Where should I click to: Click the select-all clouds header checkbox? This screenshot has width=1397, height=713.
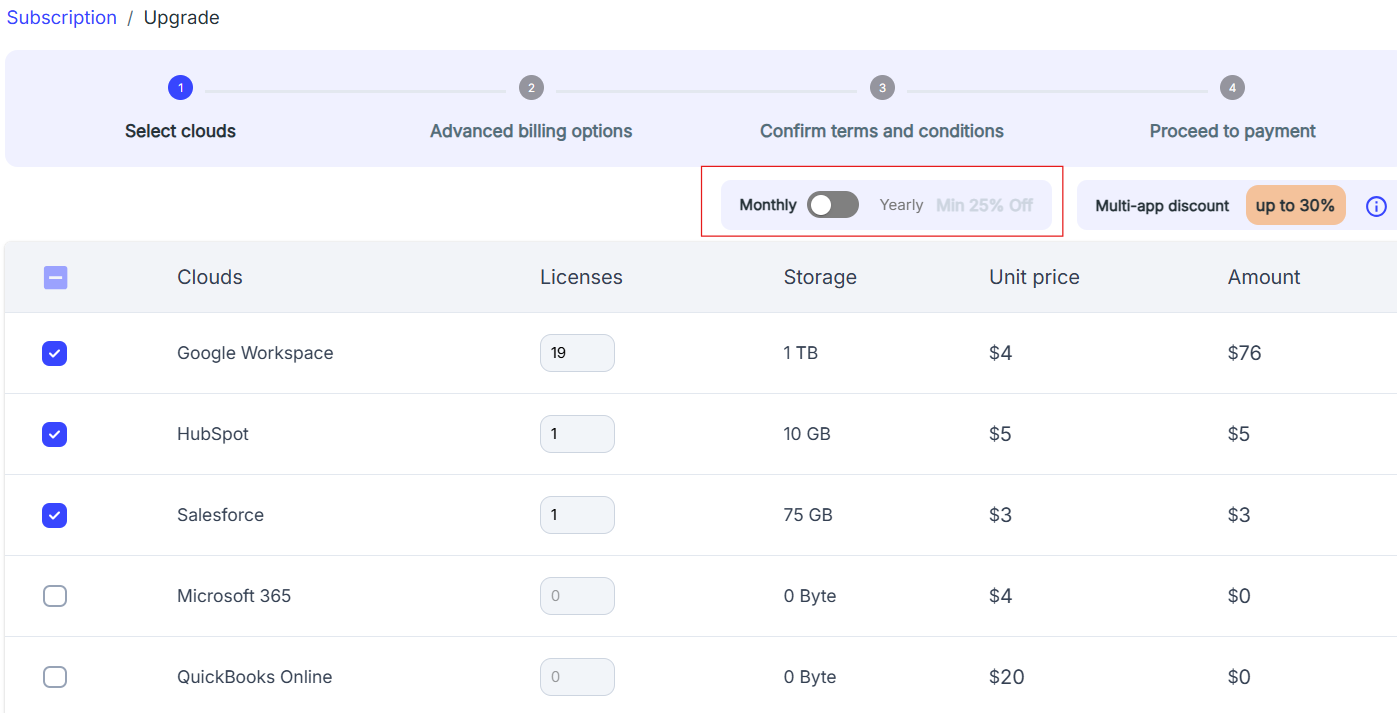point(55,277)
